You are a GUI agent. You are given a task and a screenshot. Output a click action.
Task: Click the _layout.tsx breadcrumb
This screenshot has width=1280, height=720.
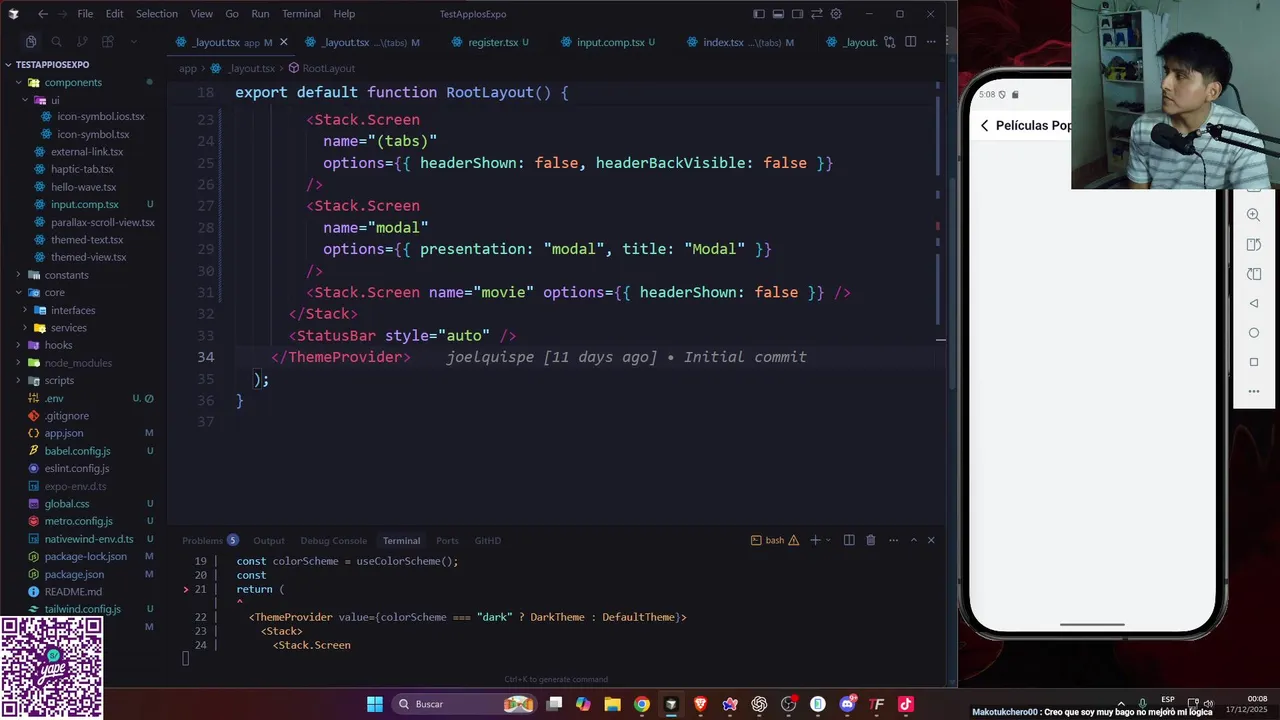tap(244, 68)
